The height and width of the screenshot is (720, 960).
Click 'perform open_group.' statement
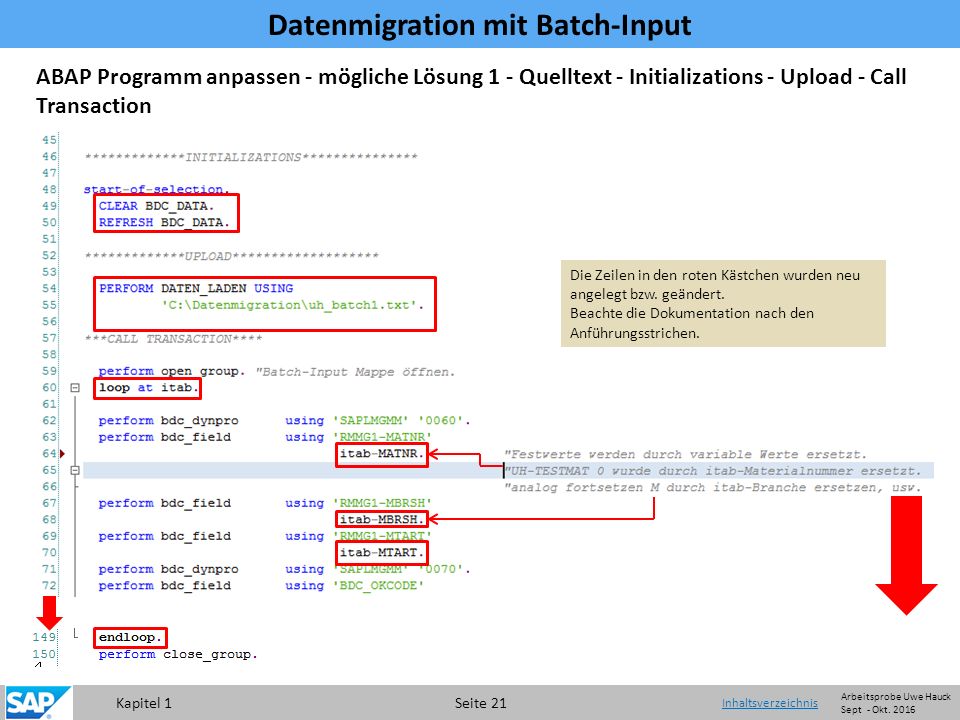point(172,371)
